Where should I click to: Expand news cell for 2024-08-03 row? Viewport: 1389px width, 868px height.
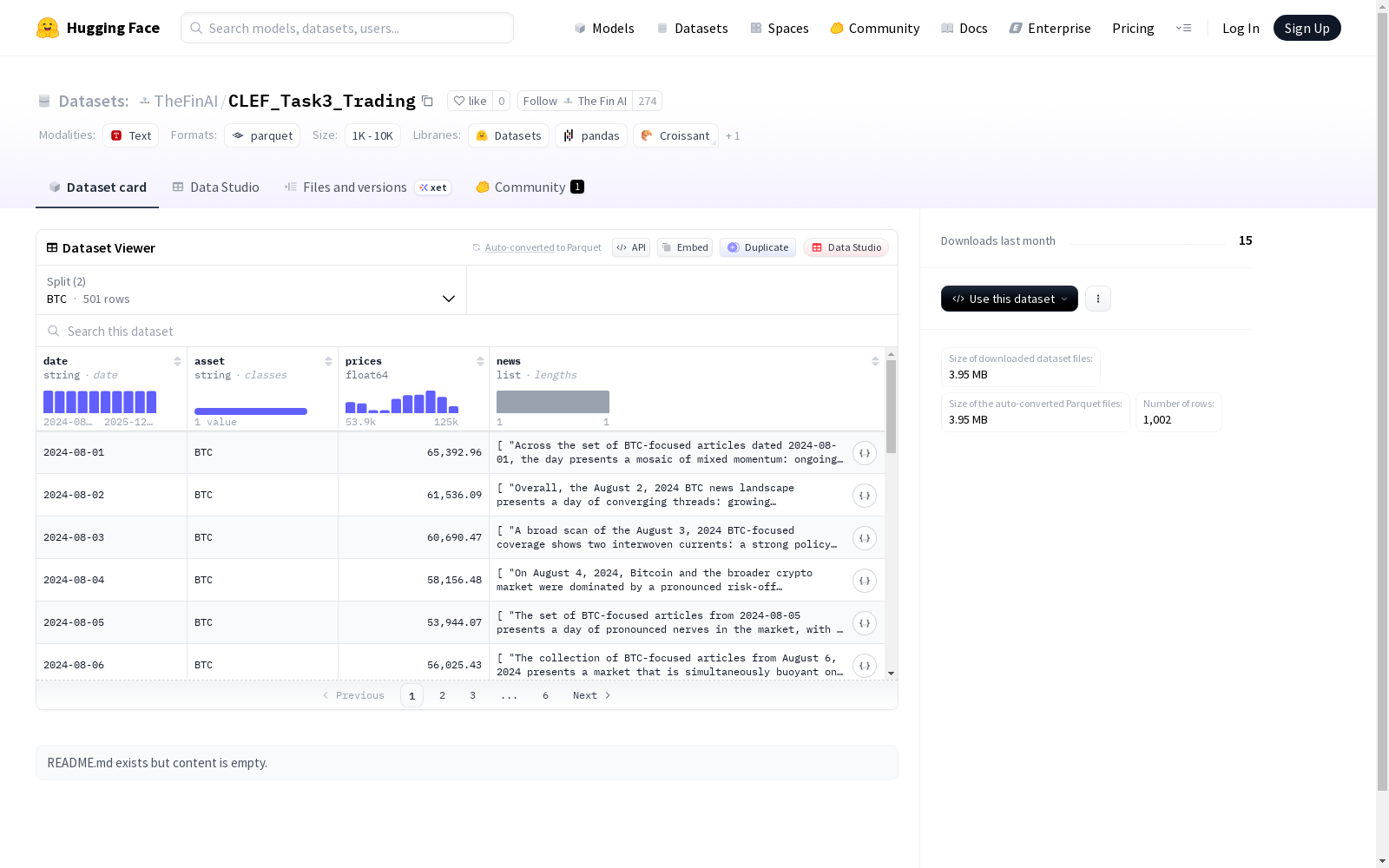[x=865, y=538]
